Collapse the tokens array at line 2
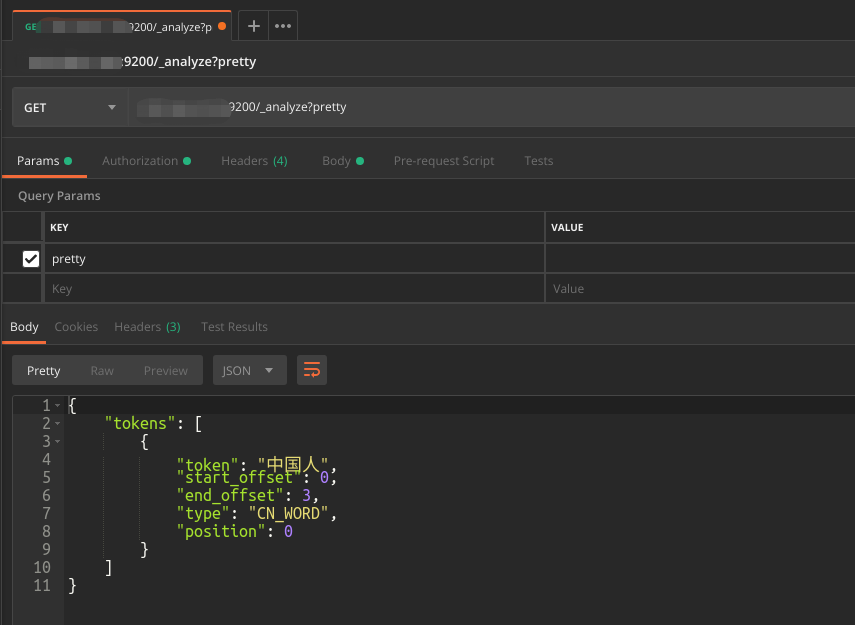Viewport: 855px width, 625px height. point(58,423)
